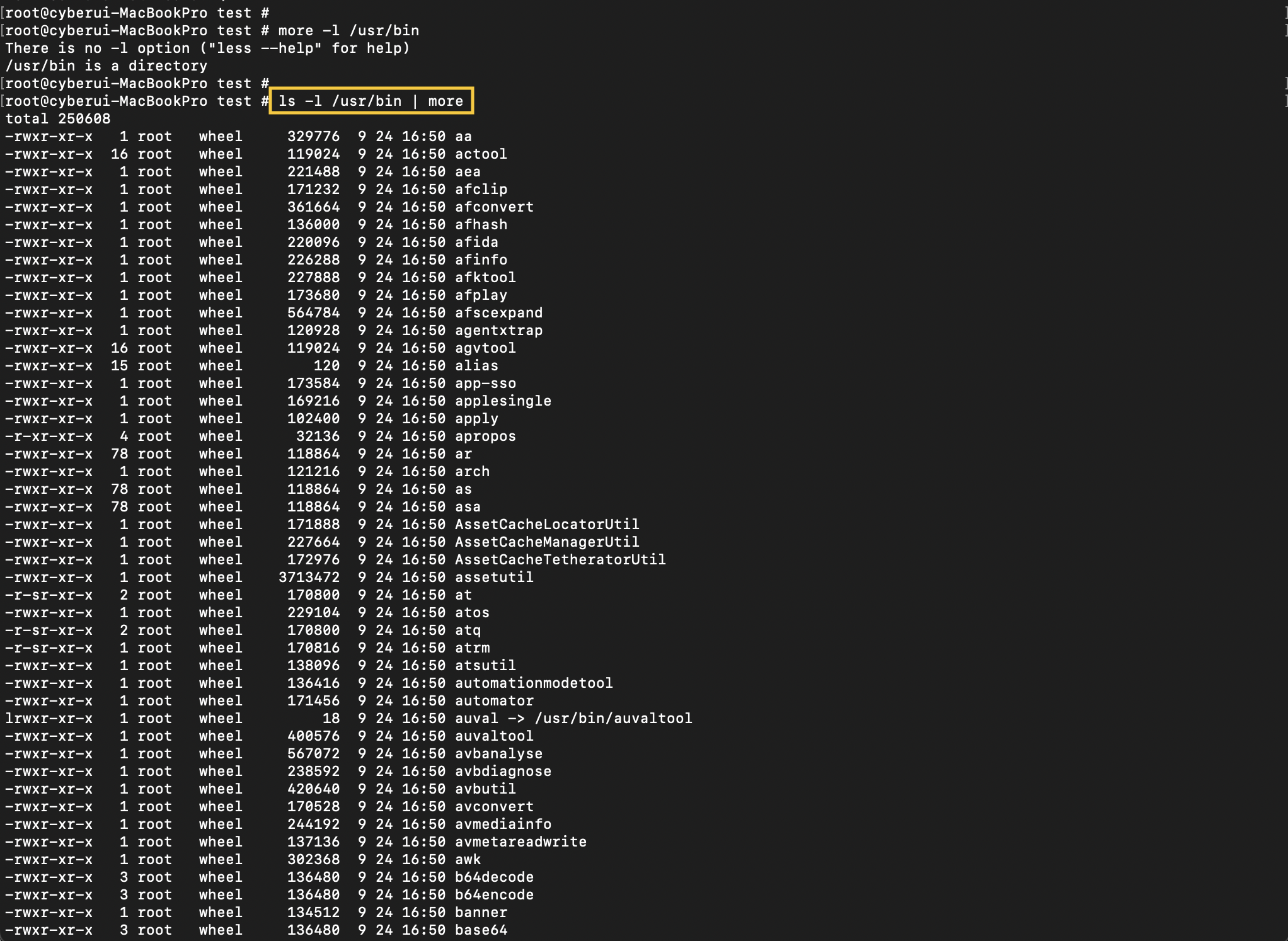Viewport: 1288px width, 941px height.
Task: Click the 'banner' filename
Action: pos(481,912)
